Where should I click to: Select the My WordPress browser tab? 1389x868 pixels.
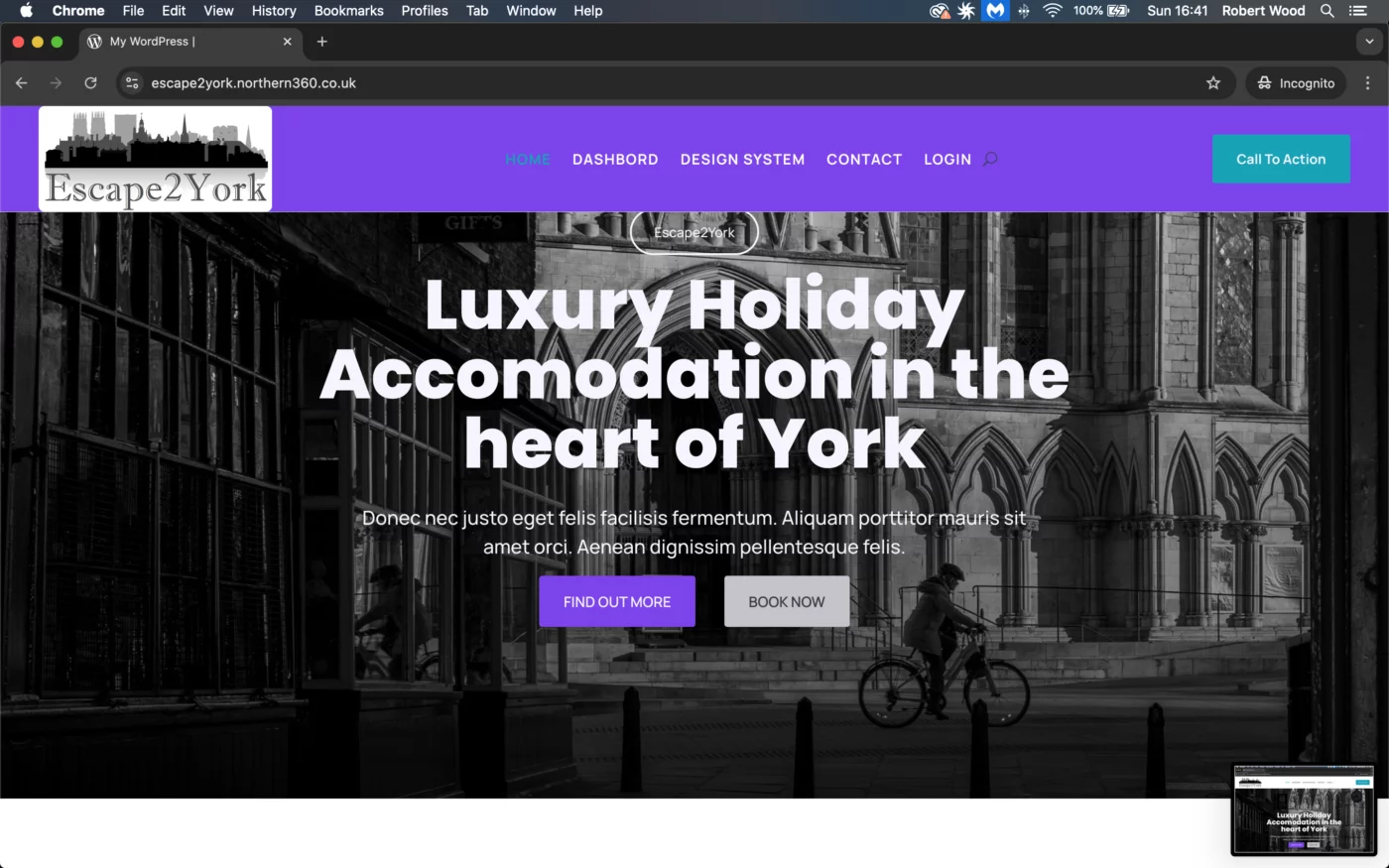pyautogui.click(x=189, y=42)
